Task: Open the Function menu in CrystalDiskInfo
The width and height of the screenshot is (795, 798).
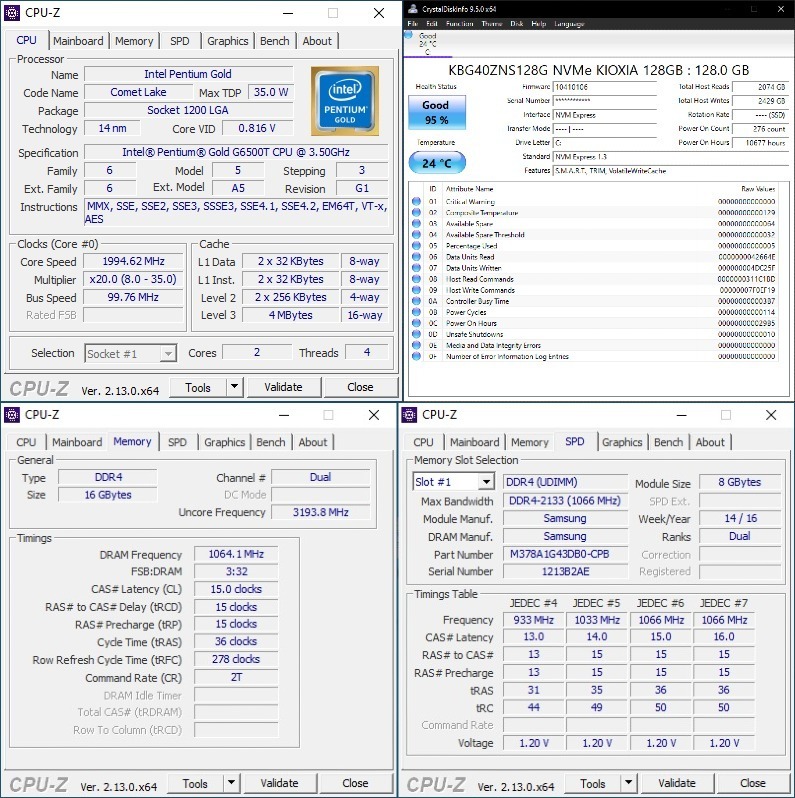Action: click(x=460, y=23)
